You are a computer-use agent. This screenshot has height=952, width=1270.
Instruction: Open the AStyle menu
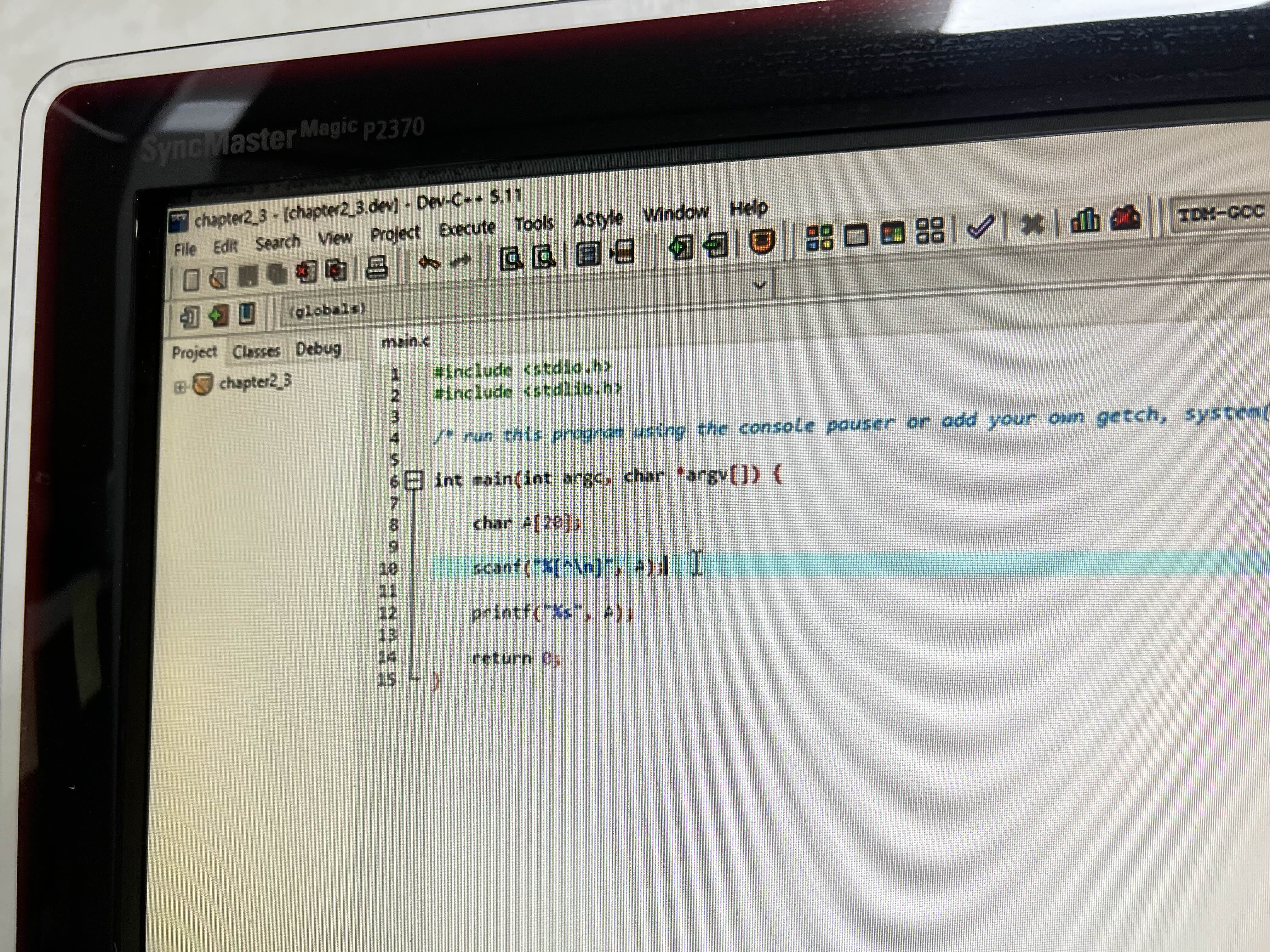[x=598, y=218]
